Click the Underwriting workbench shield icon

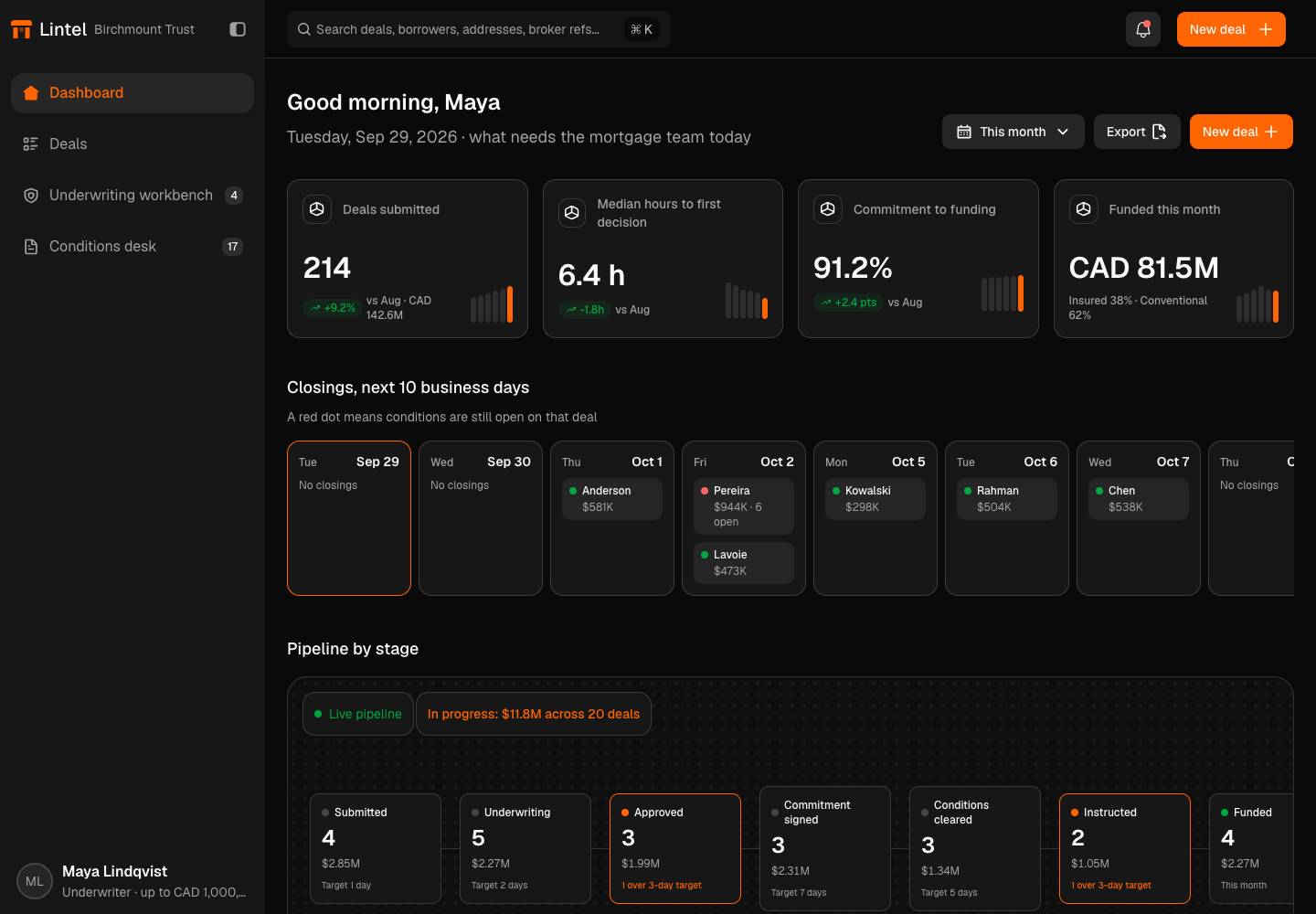[31, 196]
